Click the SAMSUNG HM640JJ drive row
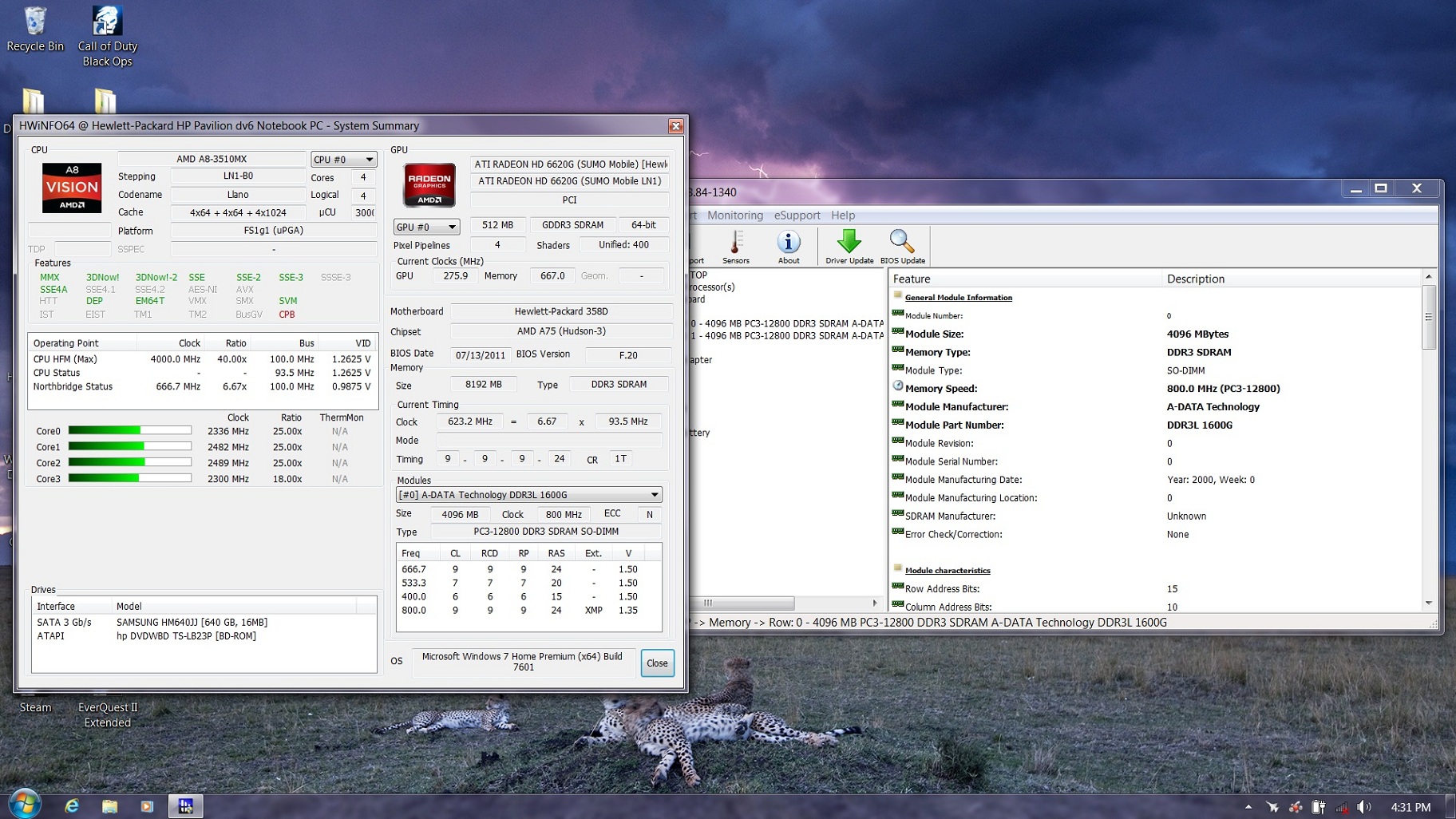Screen dimensions: 1456x819 tap(204, 623)
